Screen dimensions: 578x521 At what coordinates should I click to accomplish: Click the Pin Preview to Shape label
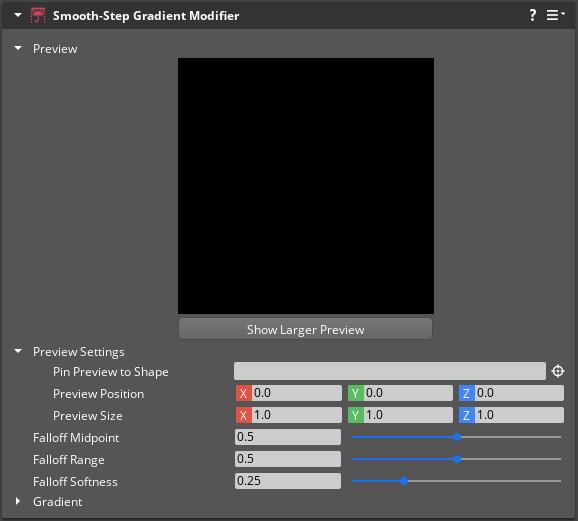click(x=111, y=372)
